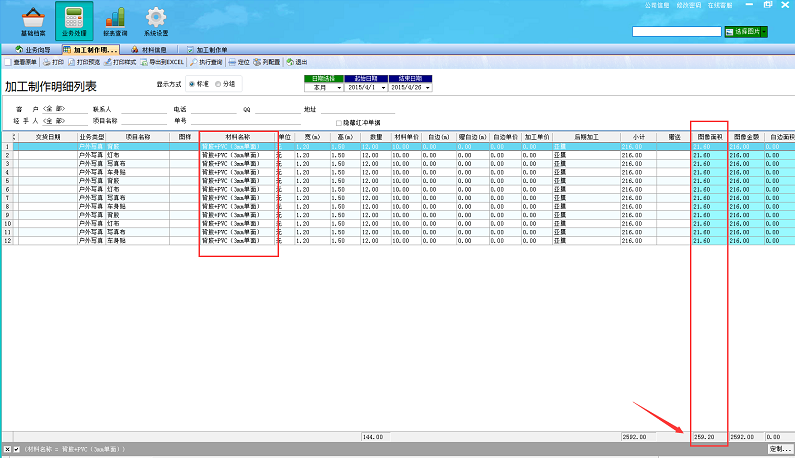This screenshot has width=795, height=458.
Task: Open the 起始日期 date dropdown
Action: pos(383,88)
